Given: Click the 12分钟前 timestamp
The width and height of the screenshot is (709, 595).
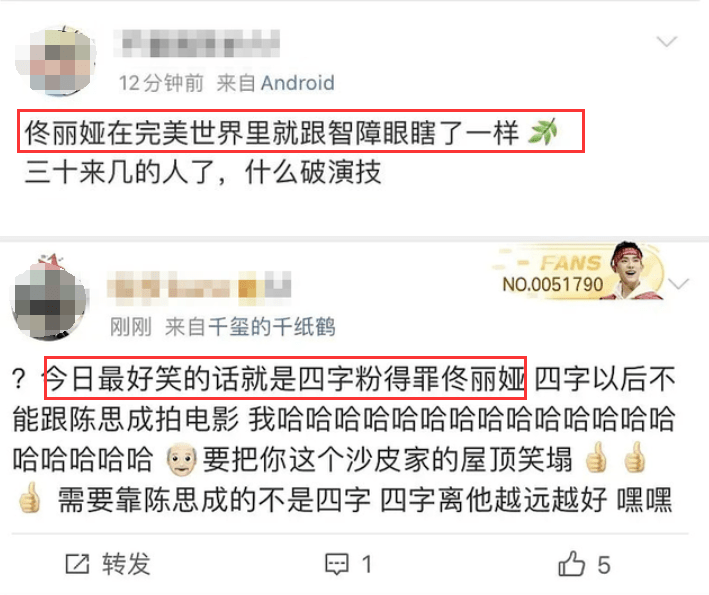Looking at the screenshot, I should pyautogui.click(x=161, y=83).
